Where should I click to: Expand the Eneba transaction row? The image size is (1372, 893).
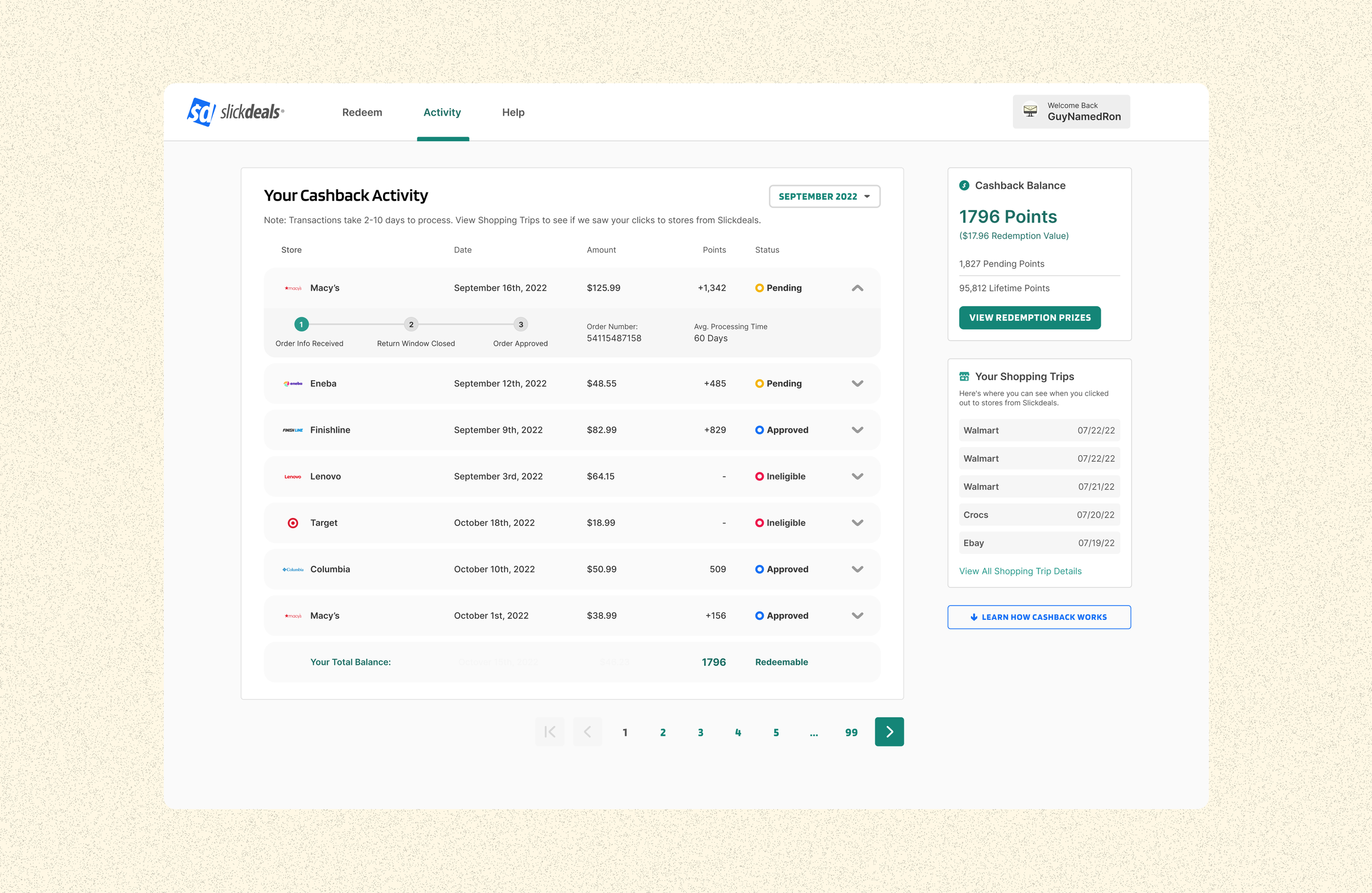click(857, 384)
